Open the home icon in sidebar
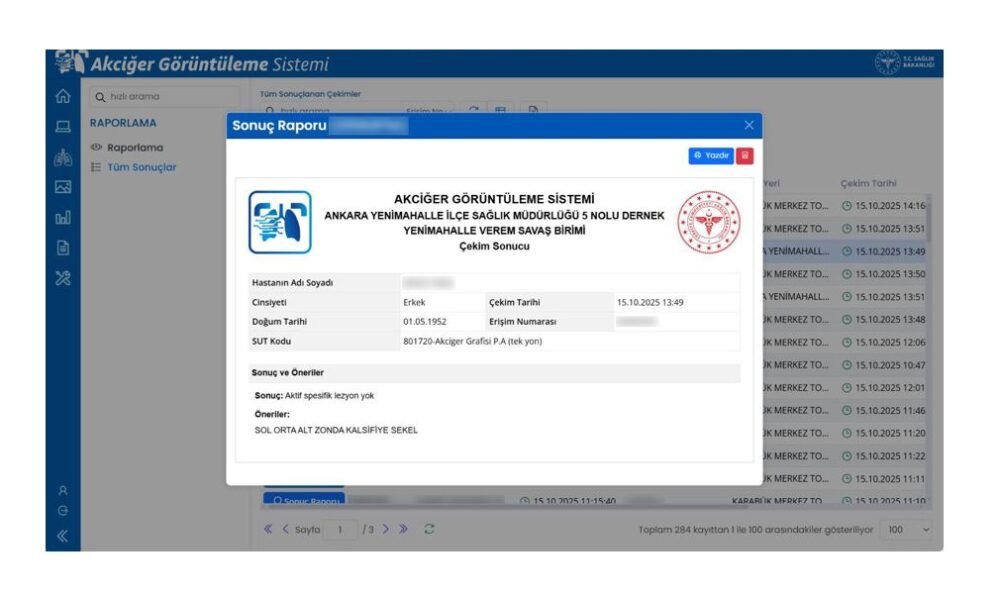The height and width of the screenshot is (600, 1000). pyautogui.click(x=62, y=97)
